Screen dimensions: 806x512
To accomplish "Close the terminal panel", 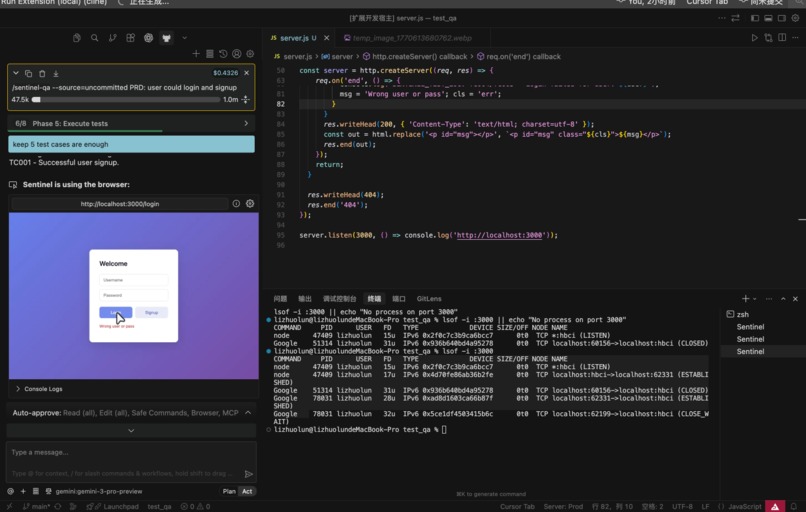I will (795, 299).
